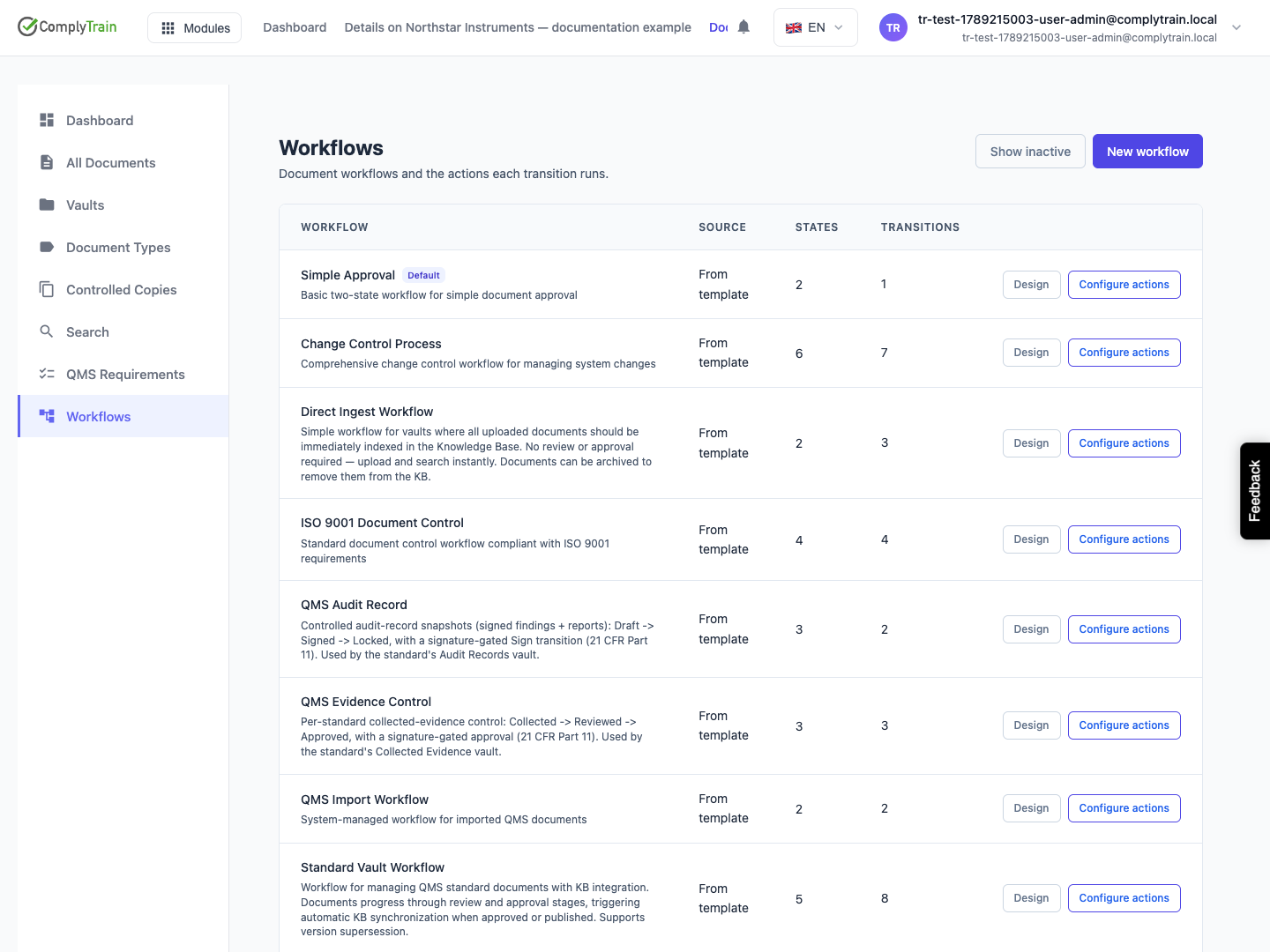Open Northstar Instruments details breadcrumb
Screen dimensions: 1270x952
518,27
